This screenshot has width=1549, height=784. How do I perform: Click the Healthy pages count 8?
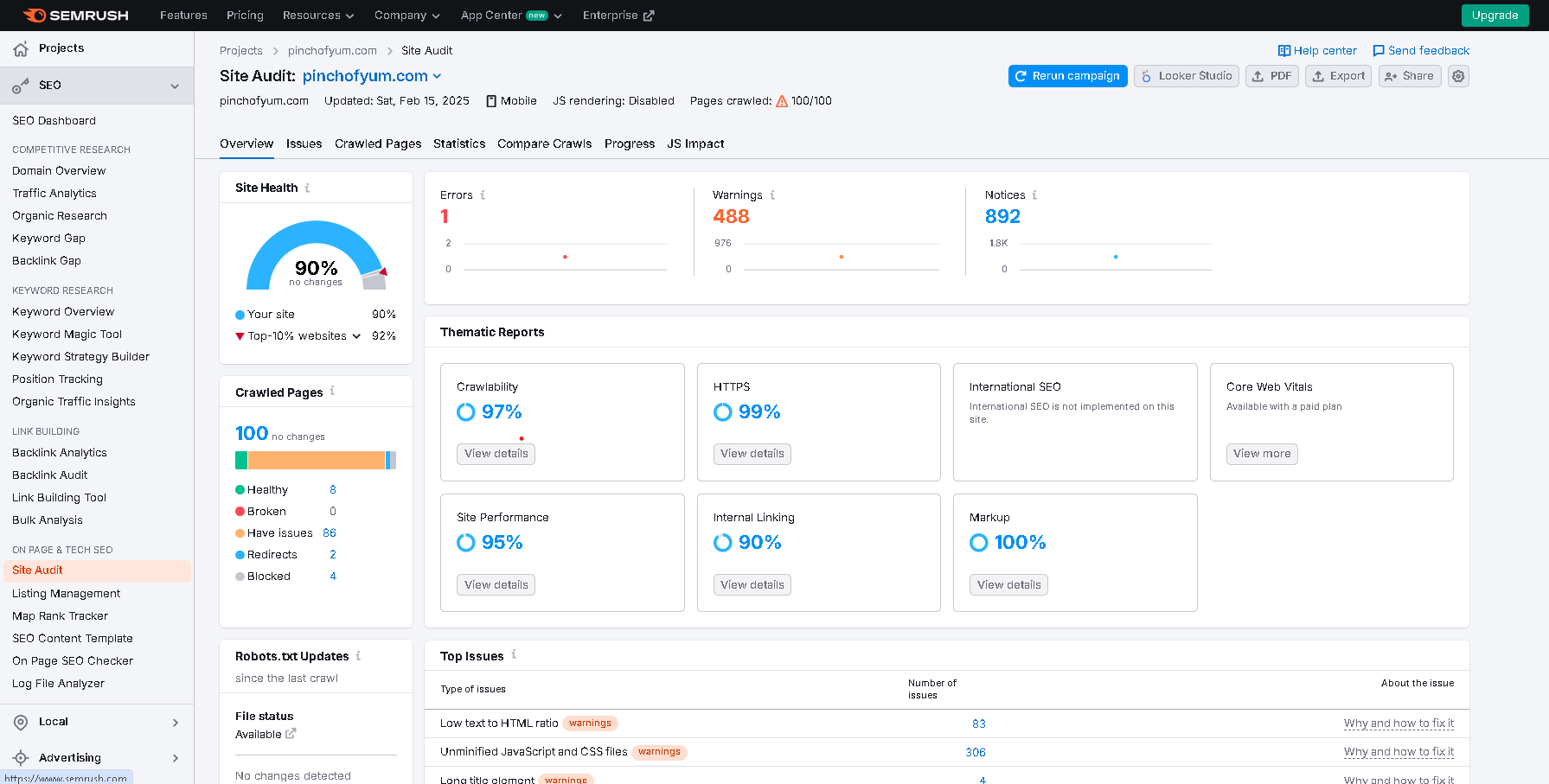333,490
